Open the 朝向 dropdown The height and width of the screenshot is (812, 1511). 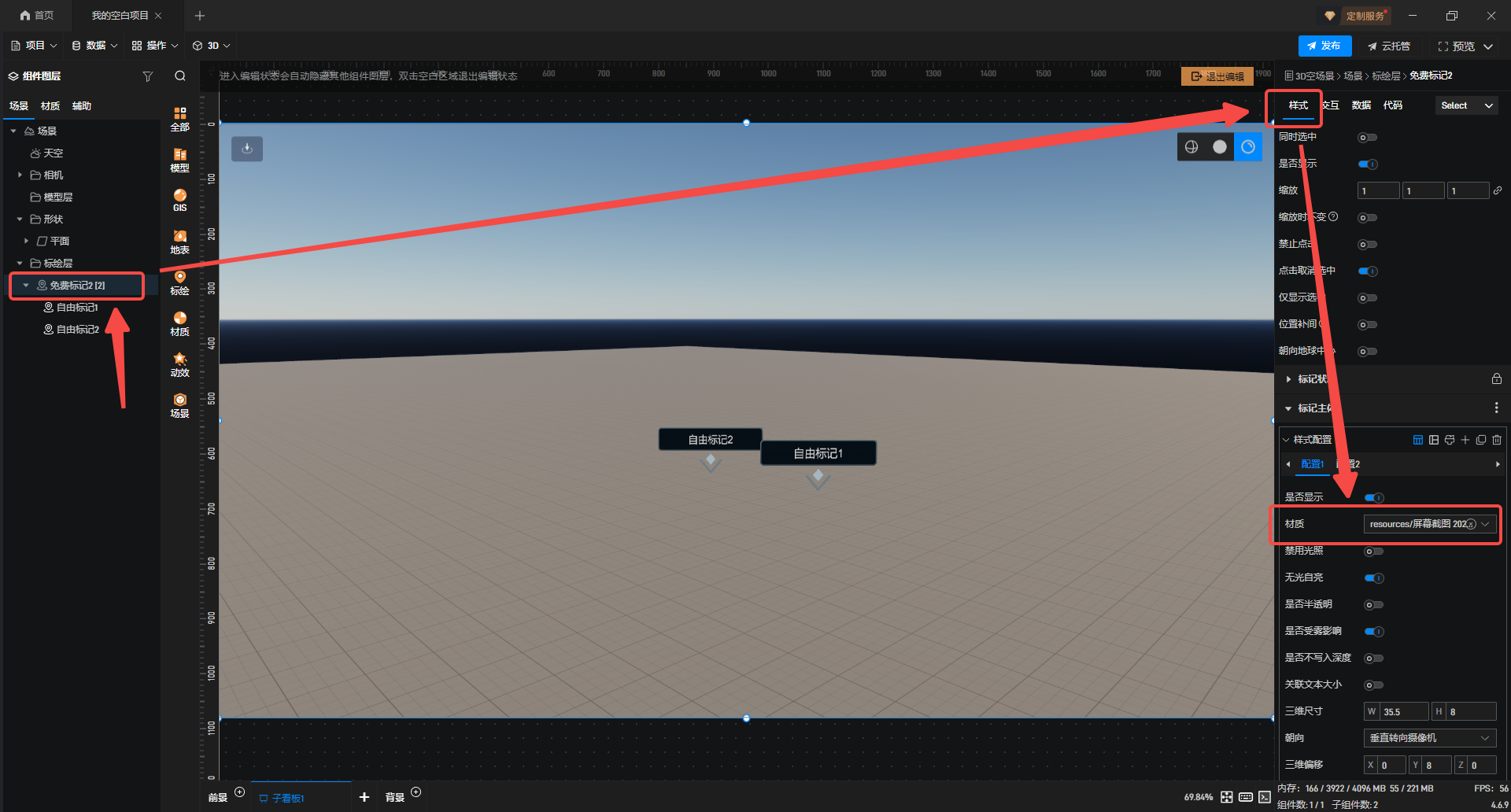1429,738
